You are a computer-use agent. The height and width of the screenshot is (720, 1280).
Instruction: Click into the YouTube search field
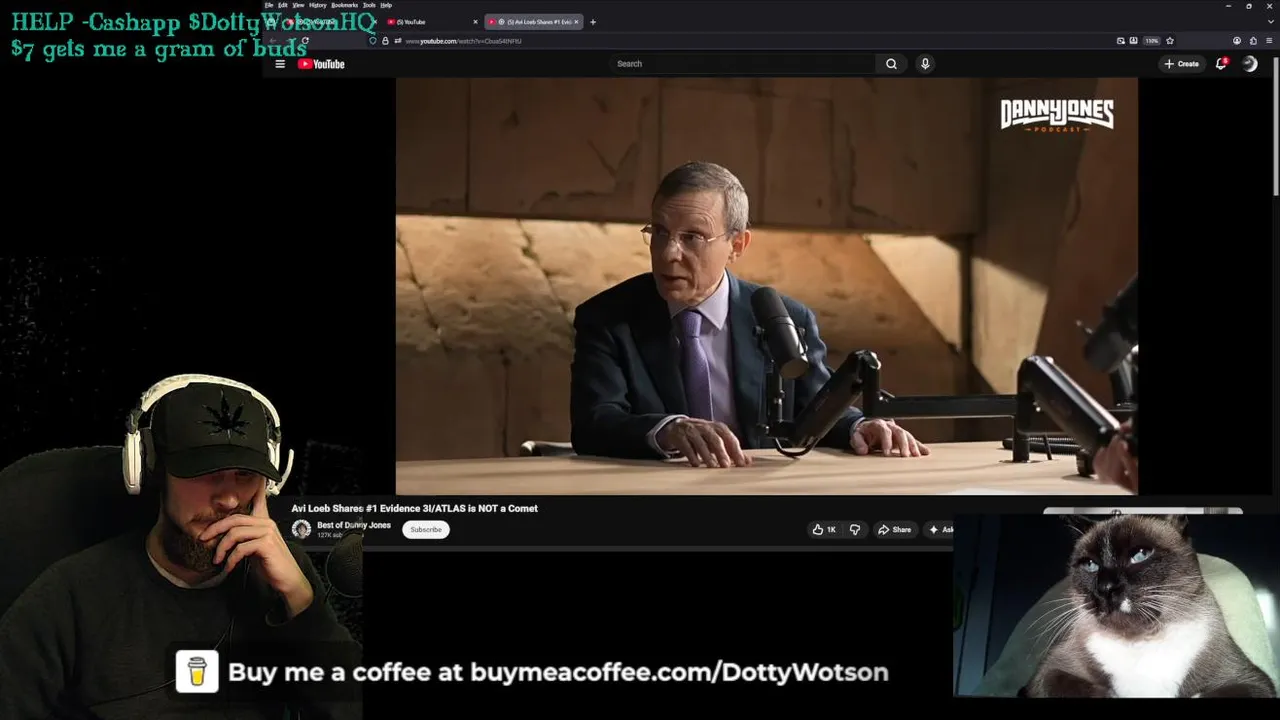(x=743, y=64)
